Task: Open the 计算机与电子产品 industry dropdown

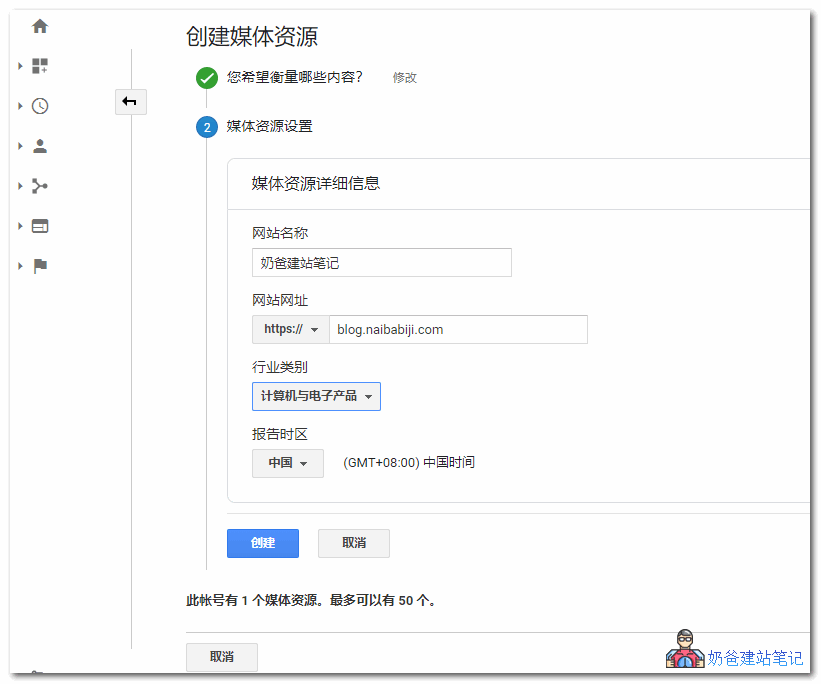Action: [316, 396]
